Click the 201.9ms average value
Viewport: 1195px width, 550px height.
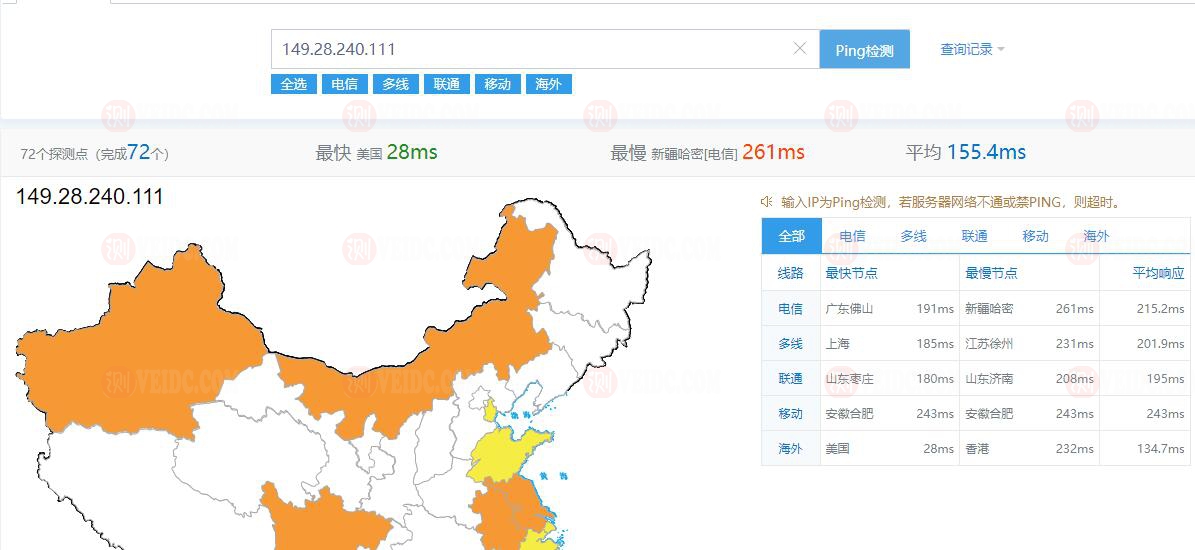click(1161, 344)
